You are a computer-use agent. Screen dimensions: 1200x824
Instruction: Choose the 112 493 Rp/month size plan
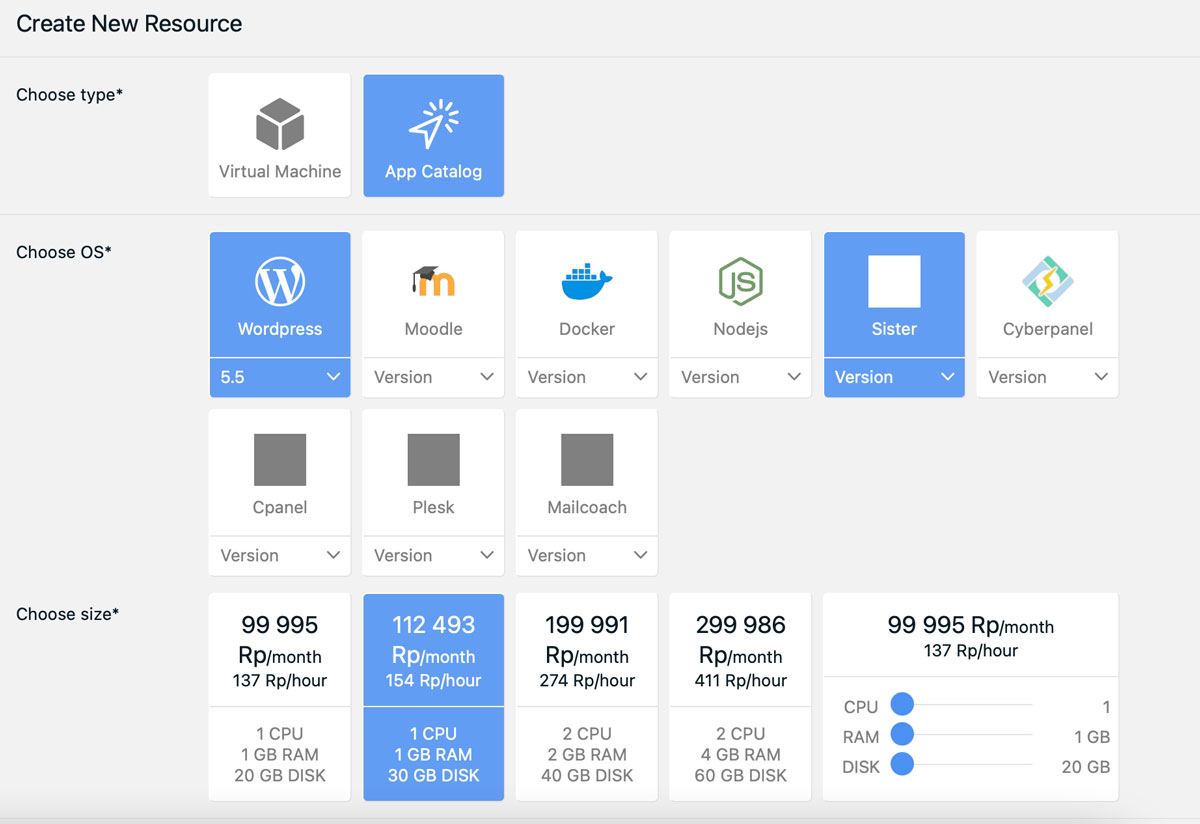(x=433, y=697)
